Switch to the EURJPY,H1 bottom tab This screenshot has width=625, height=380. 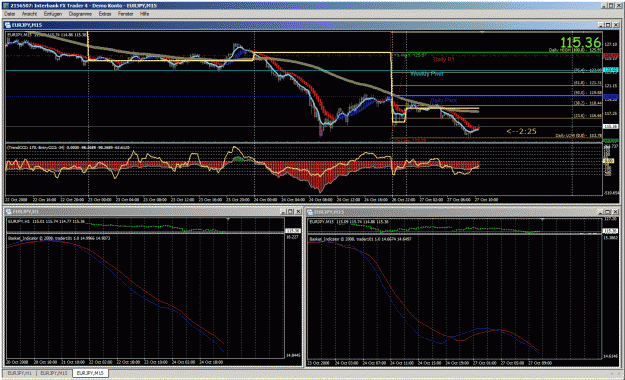click(x=20, y=373)
